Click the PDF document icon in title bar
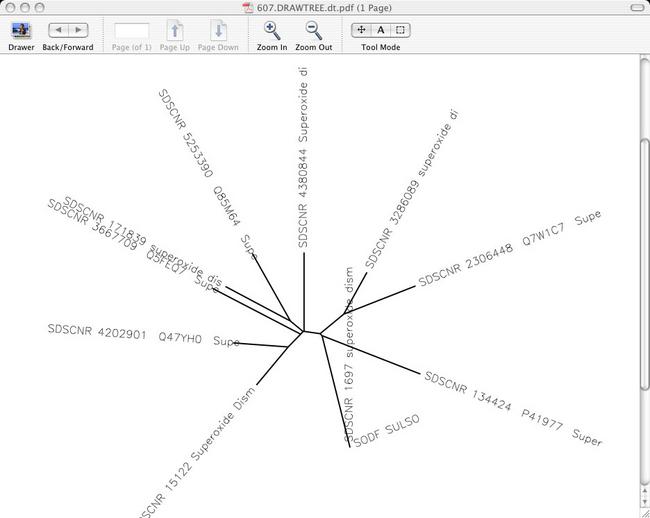This screenshot has width=650, height=518. 248,7
